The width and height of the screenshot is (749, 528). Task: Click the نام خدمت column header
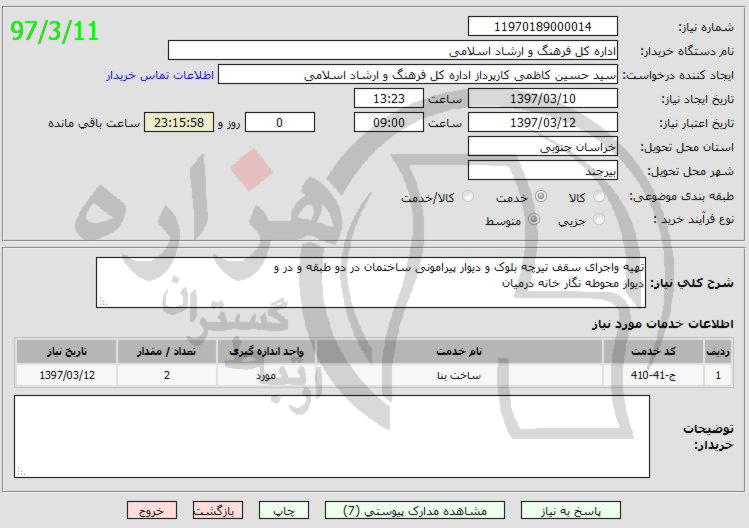[459, 352]
